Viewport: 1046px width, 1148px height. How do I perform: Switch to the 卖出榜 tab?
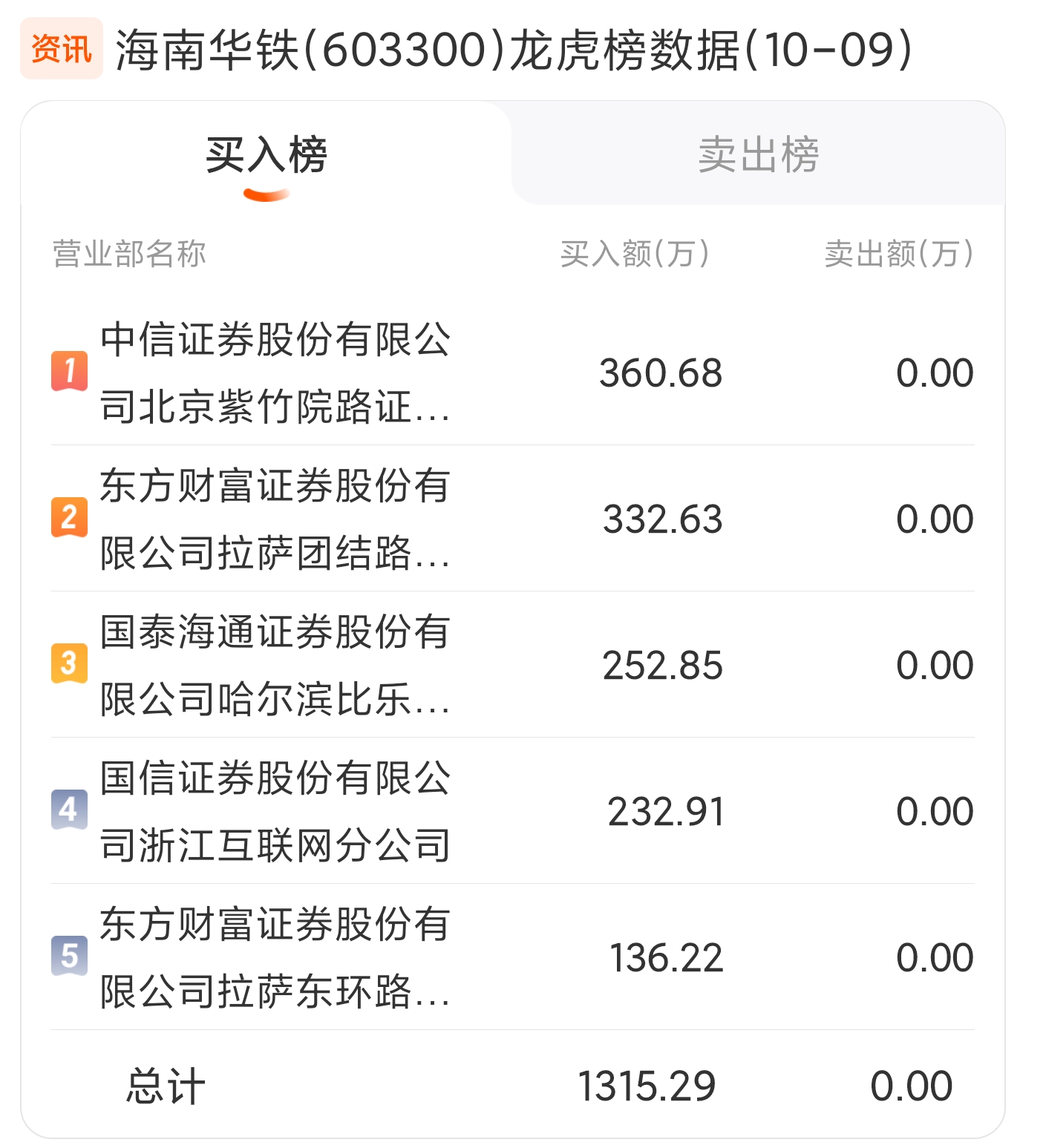click(758, 154)
